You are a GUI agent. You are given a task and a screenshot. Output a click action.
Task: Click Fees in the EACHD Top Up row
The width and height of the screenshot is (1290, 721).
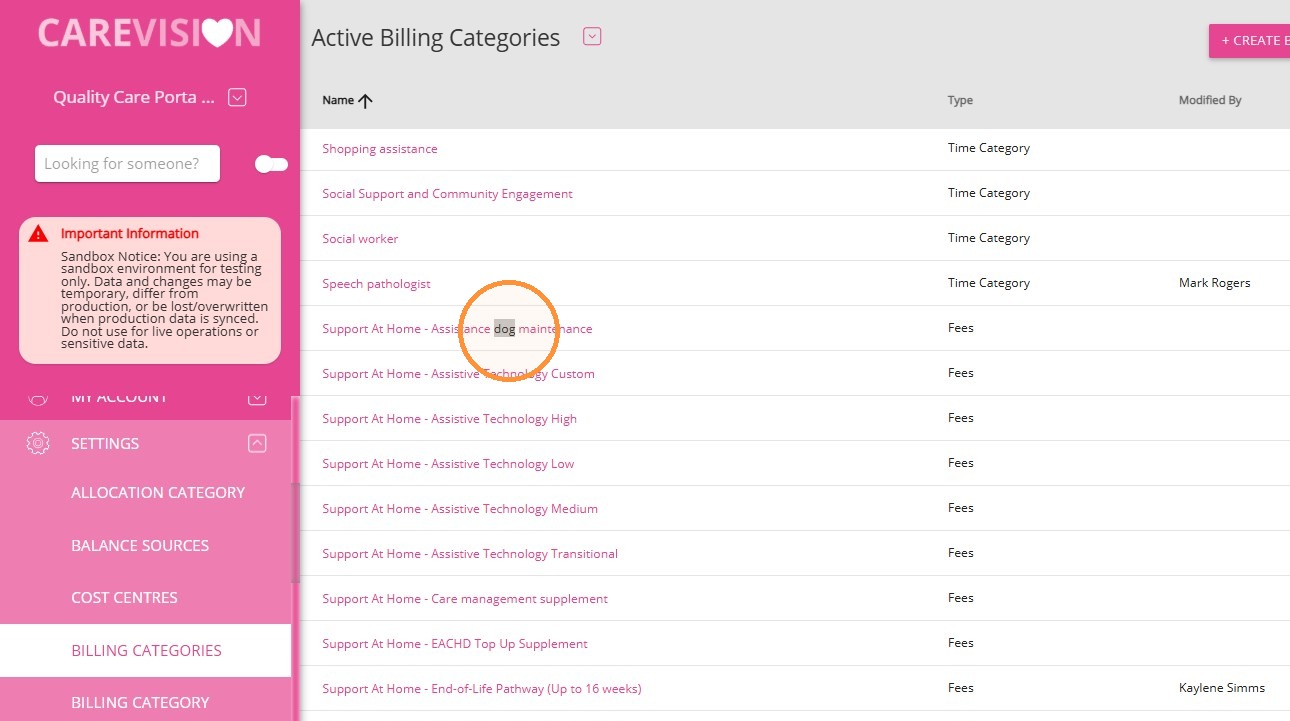coord(961,643)
